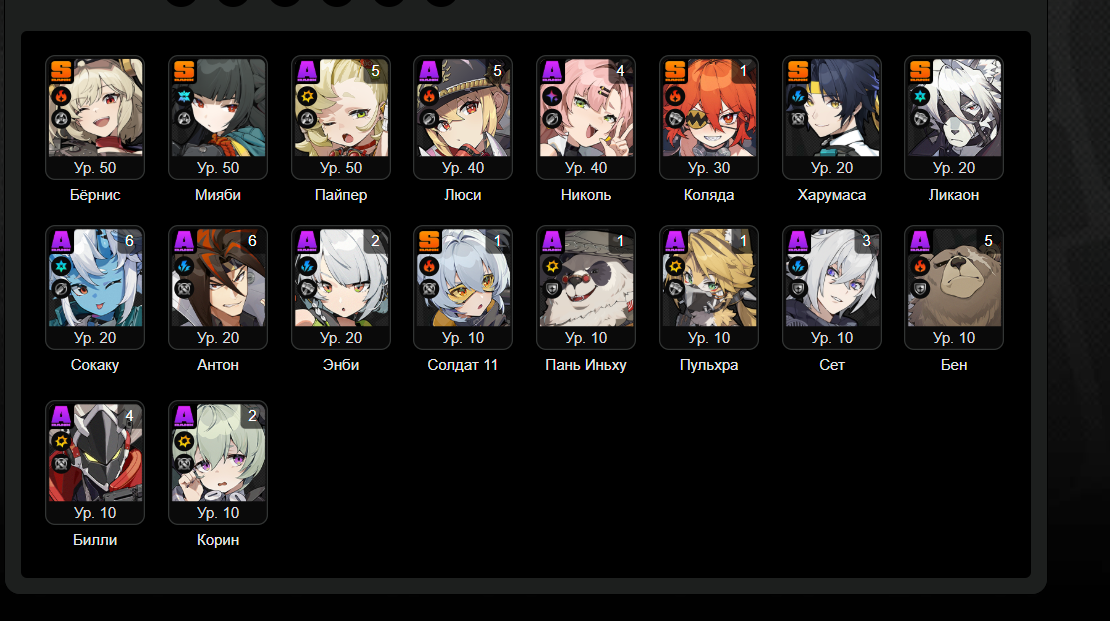Screen dimensions: 1110x621
Task: Click the mindscape number 6 on Сокаку
Action: coord(129,241)
